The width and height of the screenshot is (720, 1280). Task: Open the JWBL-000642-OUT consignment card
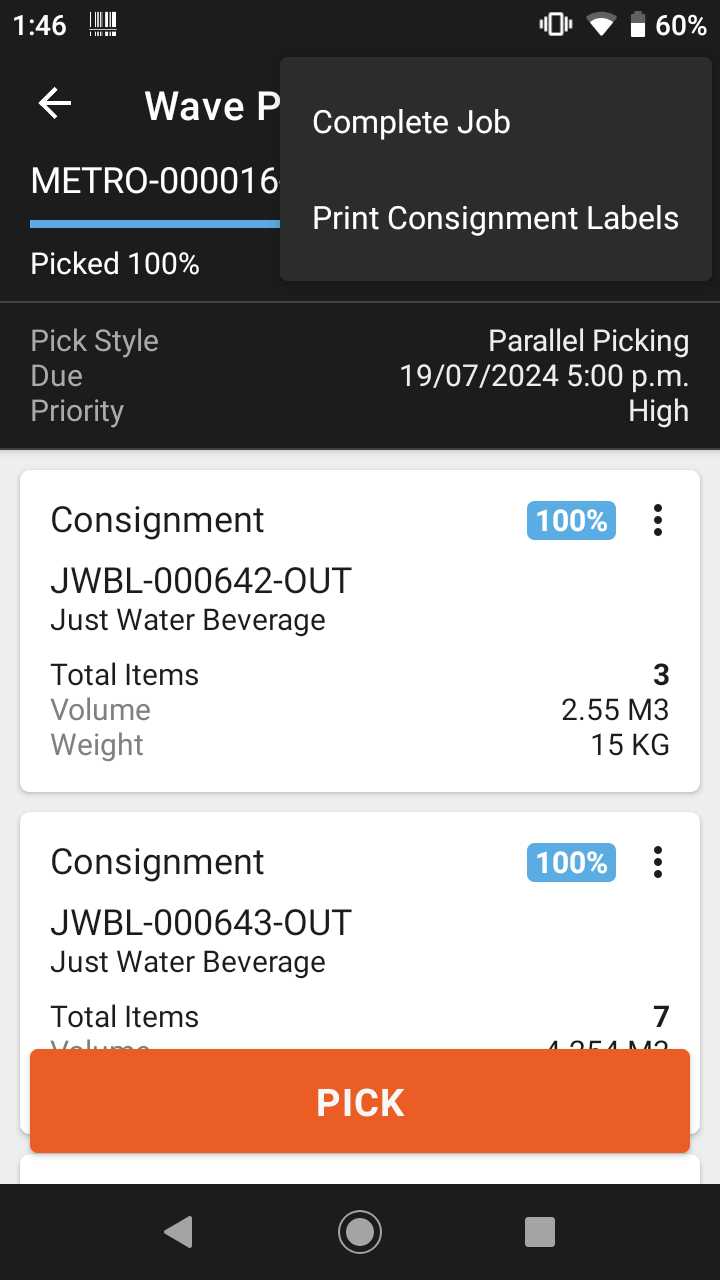click(x=360, y=631)
